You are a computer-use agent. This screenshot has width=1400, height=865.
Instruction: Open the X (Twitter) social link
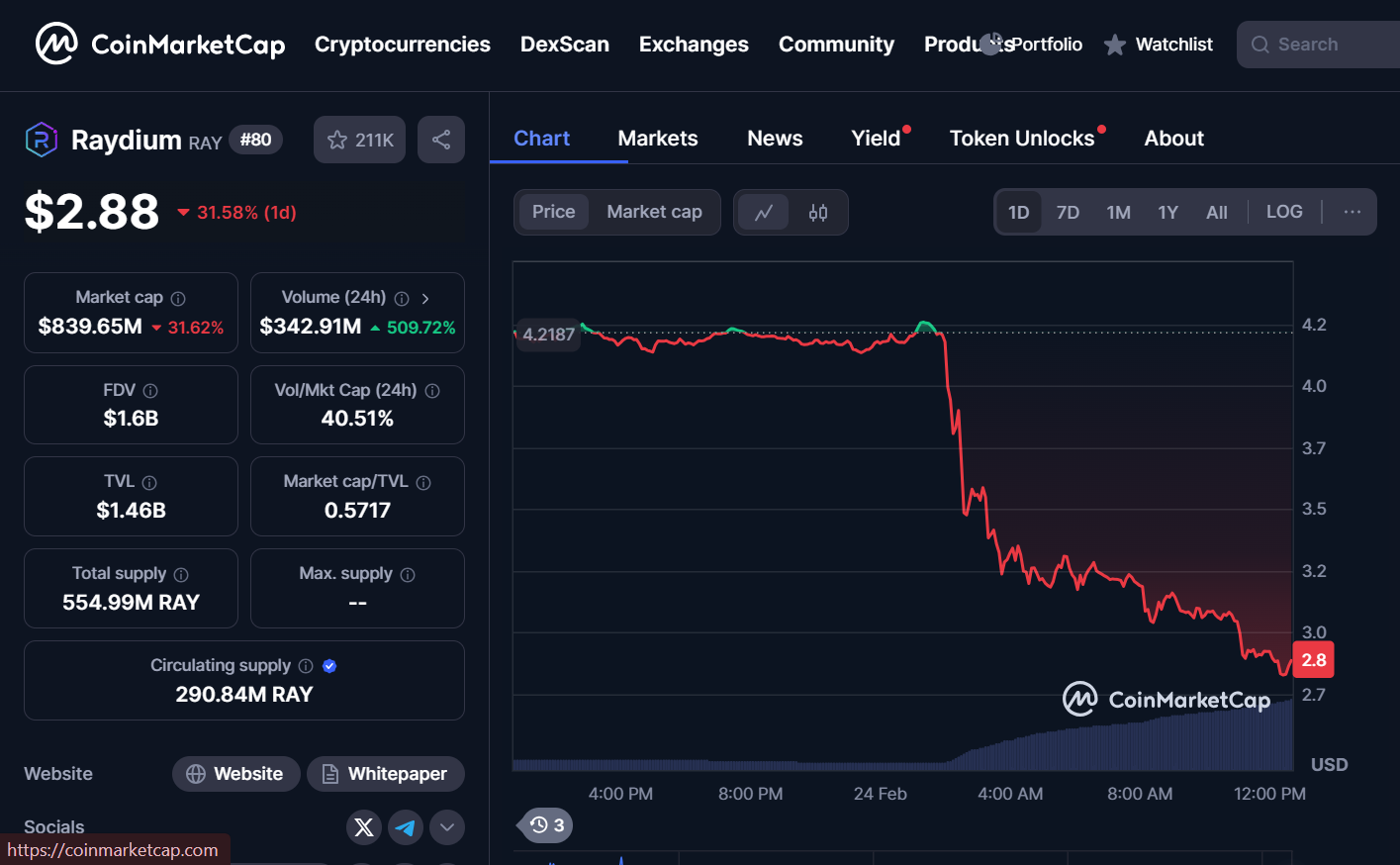(x=364, y=827)
